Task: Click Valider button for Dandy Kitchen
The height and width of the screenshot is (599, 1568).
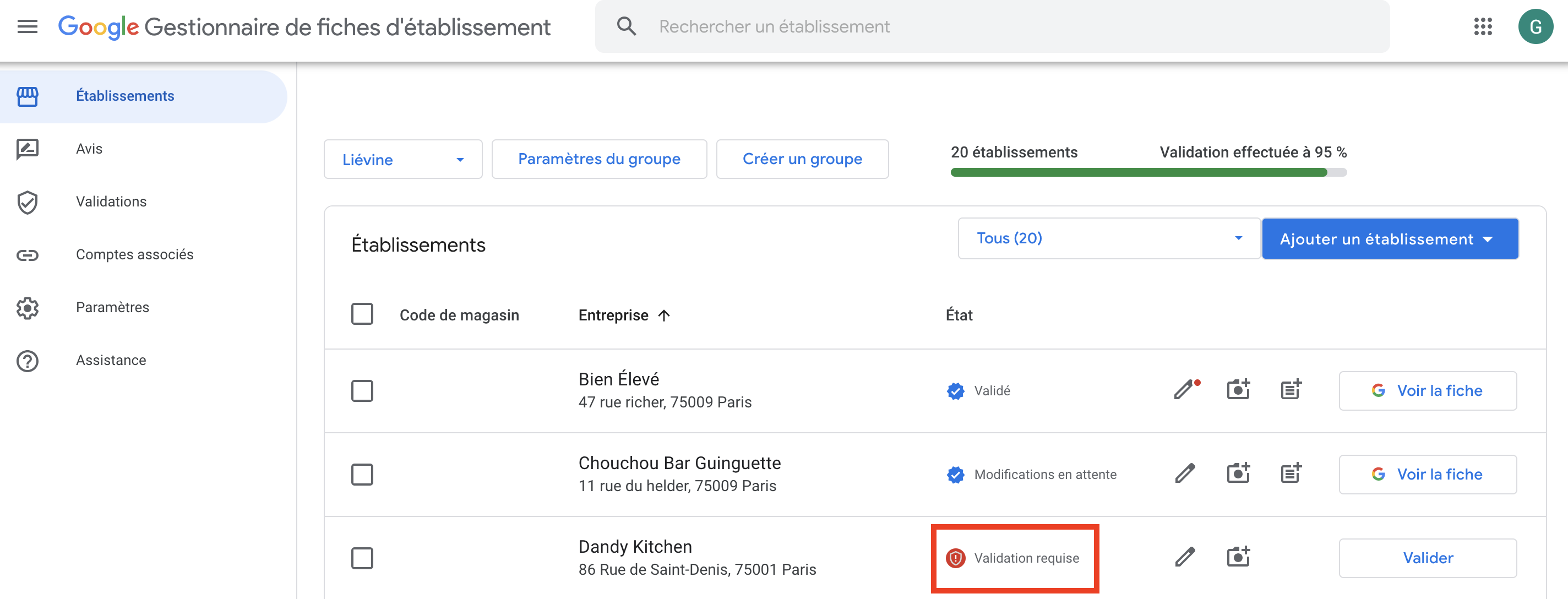Action: click(x=1427, y=558)
